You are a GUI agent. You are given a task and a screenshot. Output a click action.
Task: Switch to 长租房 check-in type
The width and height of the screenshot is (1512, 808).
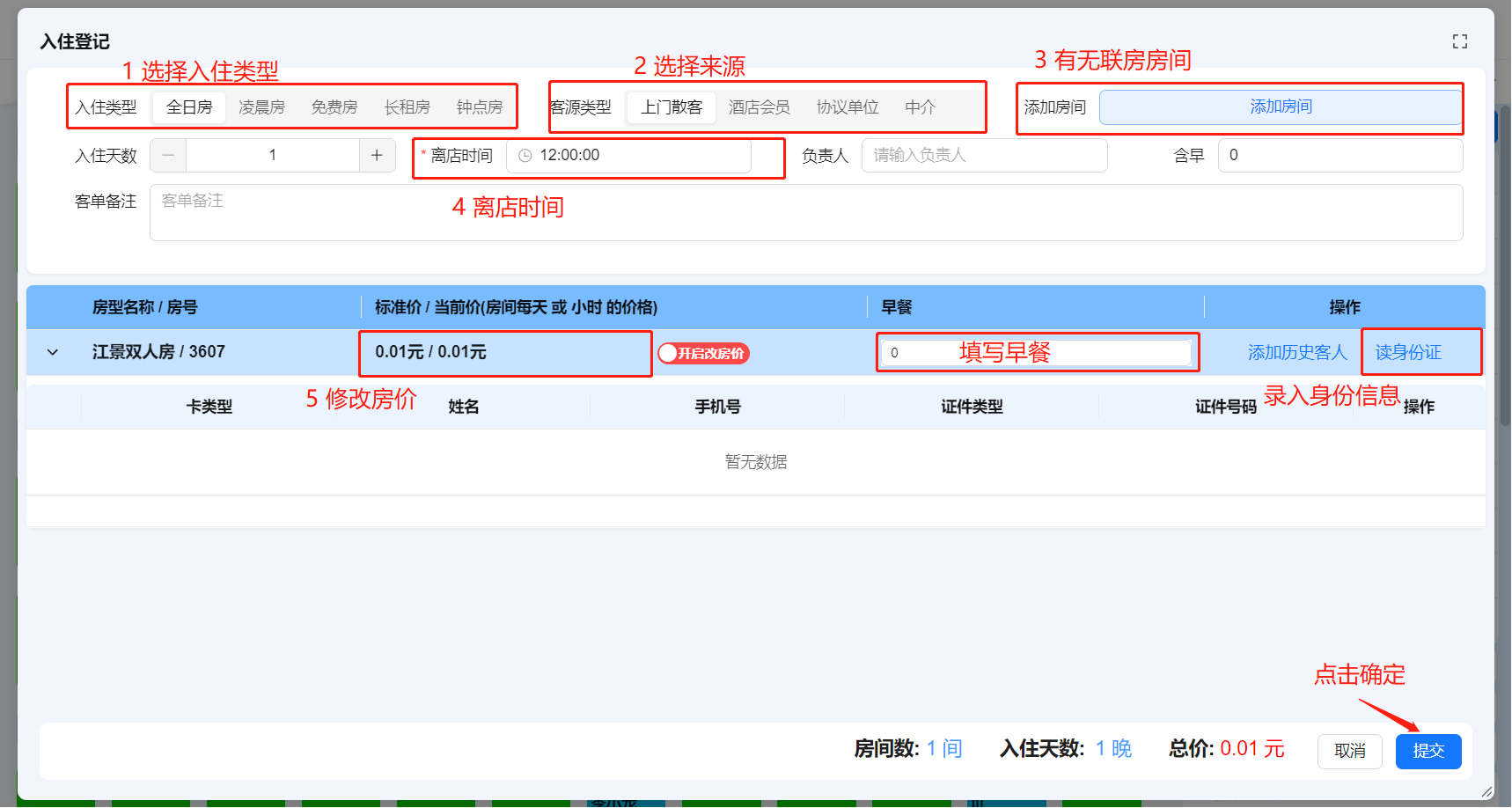(407, 107)
